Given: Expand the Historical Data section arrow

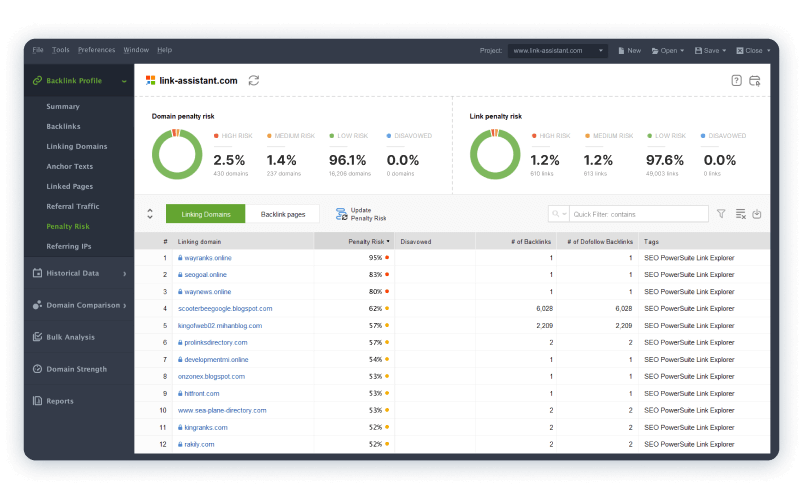Looking at the screenshot, I should click(124, 274).
